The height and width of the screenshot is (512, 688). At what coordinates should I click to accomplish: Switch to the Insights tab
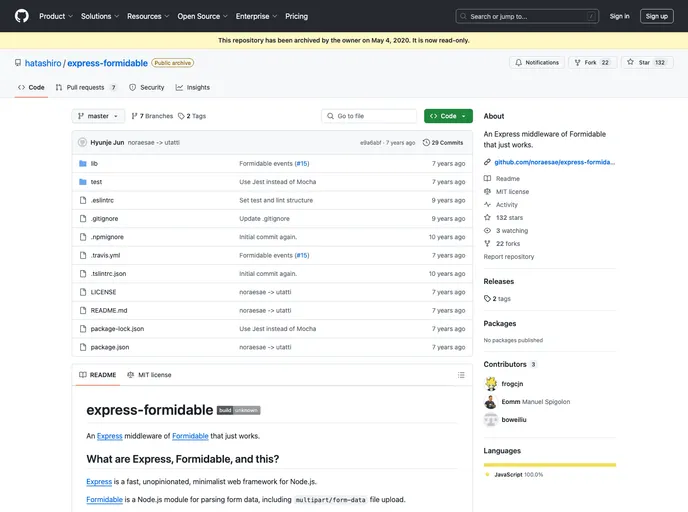(193, 88)
